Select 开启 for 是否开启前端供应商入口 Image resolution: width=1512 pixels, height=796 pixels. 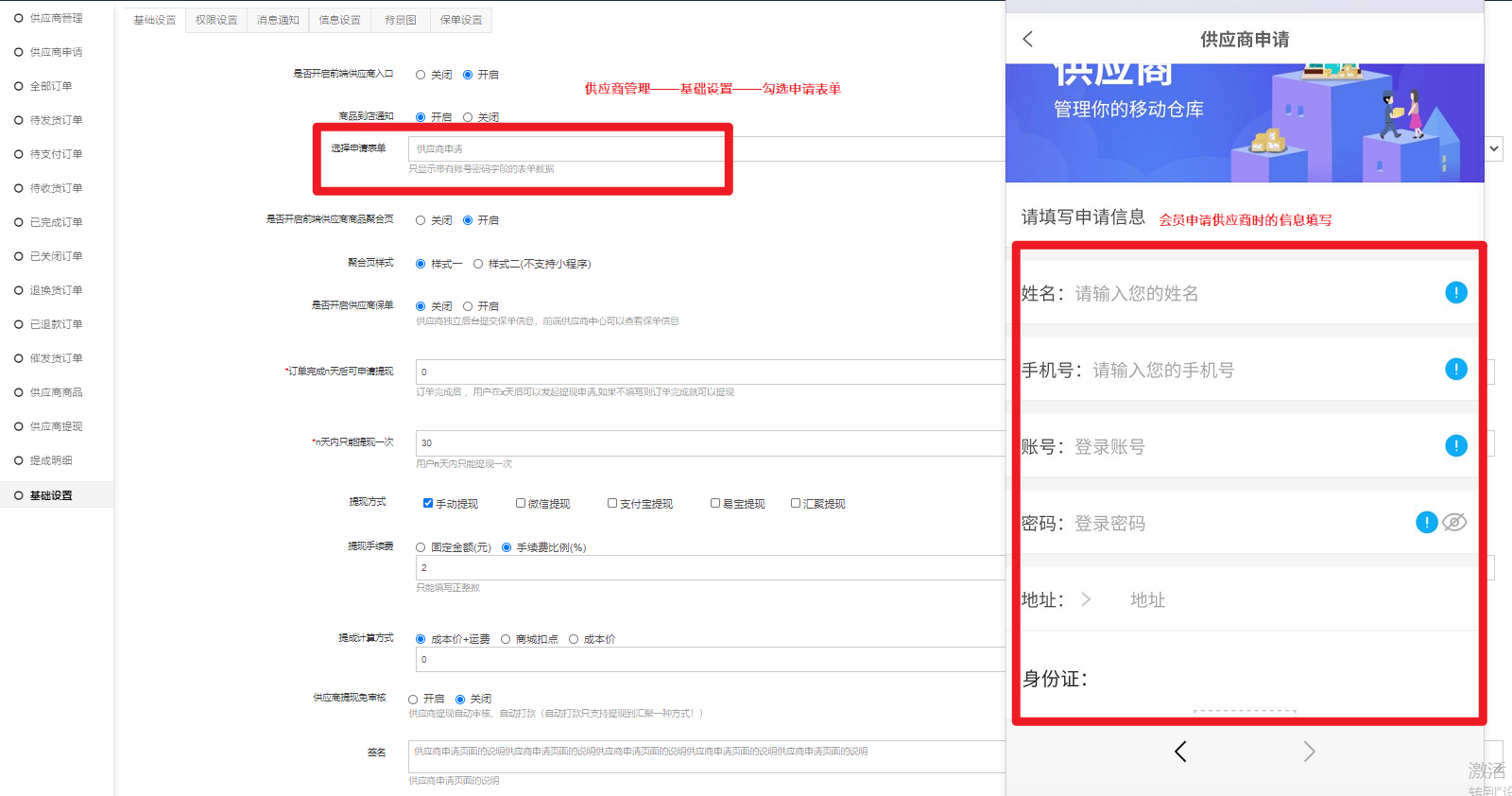click(468, 75)
